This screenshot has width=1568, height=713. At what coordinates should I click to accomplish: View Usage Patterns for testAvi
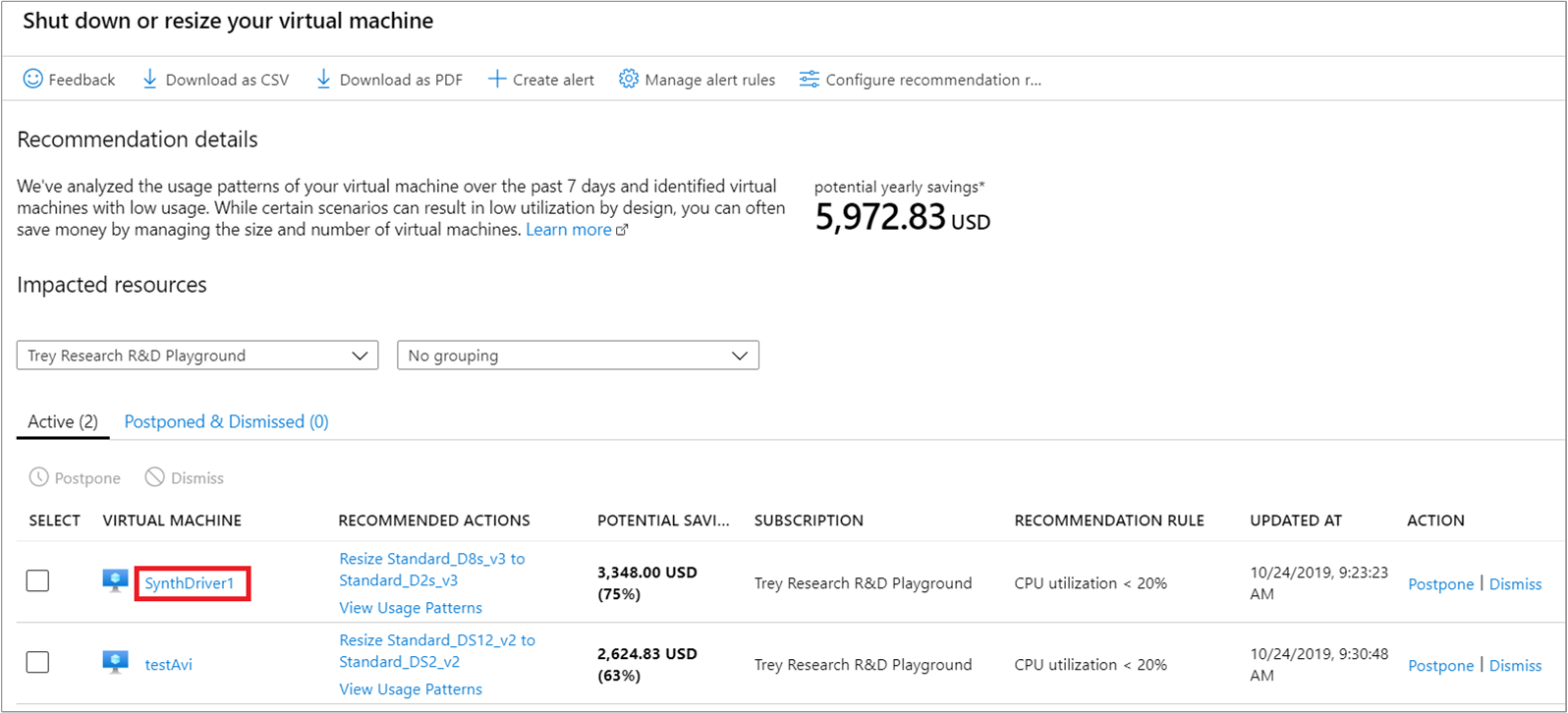411,689
